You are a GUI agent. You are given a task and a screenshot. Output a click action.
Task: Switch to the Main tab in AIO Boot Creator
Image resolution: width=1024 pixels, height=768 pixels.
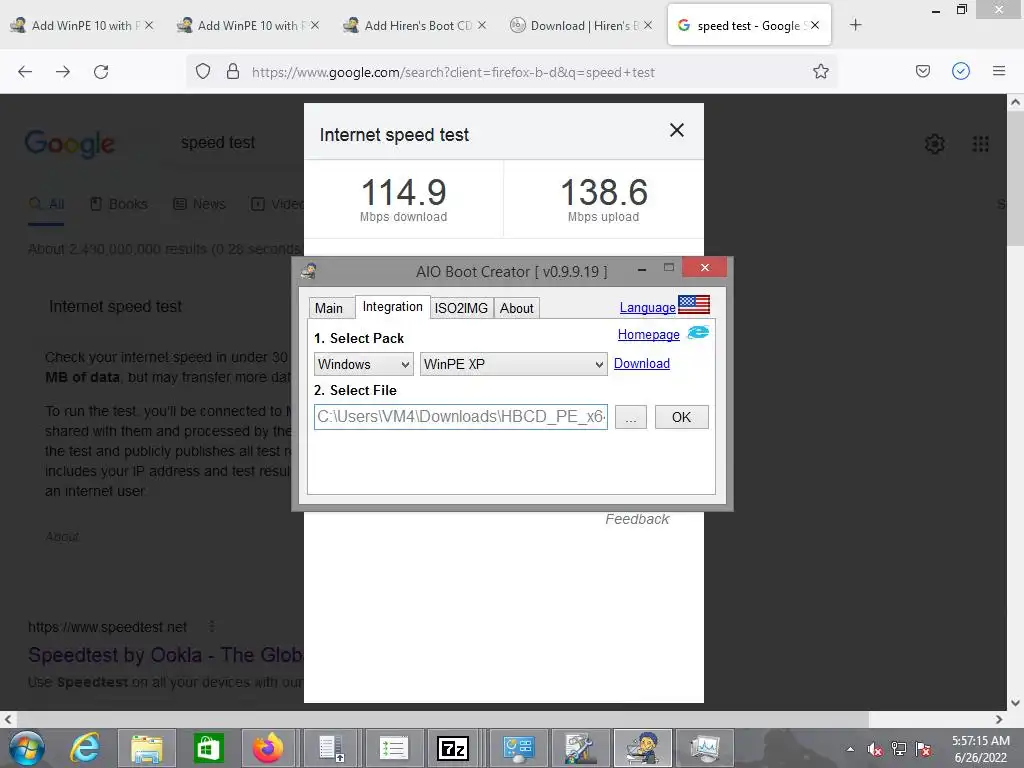point(328,308)
